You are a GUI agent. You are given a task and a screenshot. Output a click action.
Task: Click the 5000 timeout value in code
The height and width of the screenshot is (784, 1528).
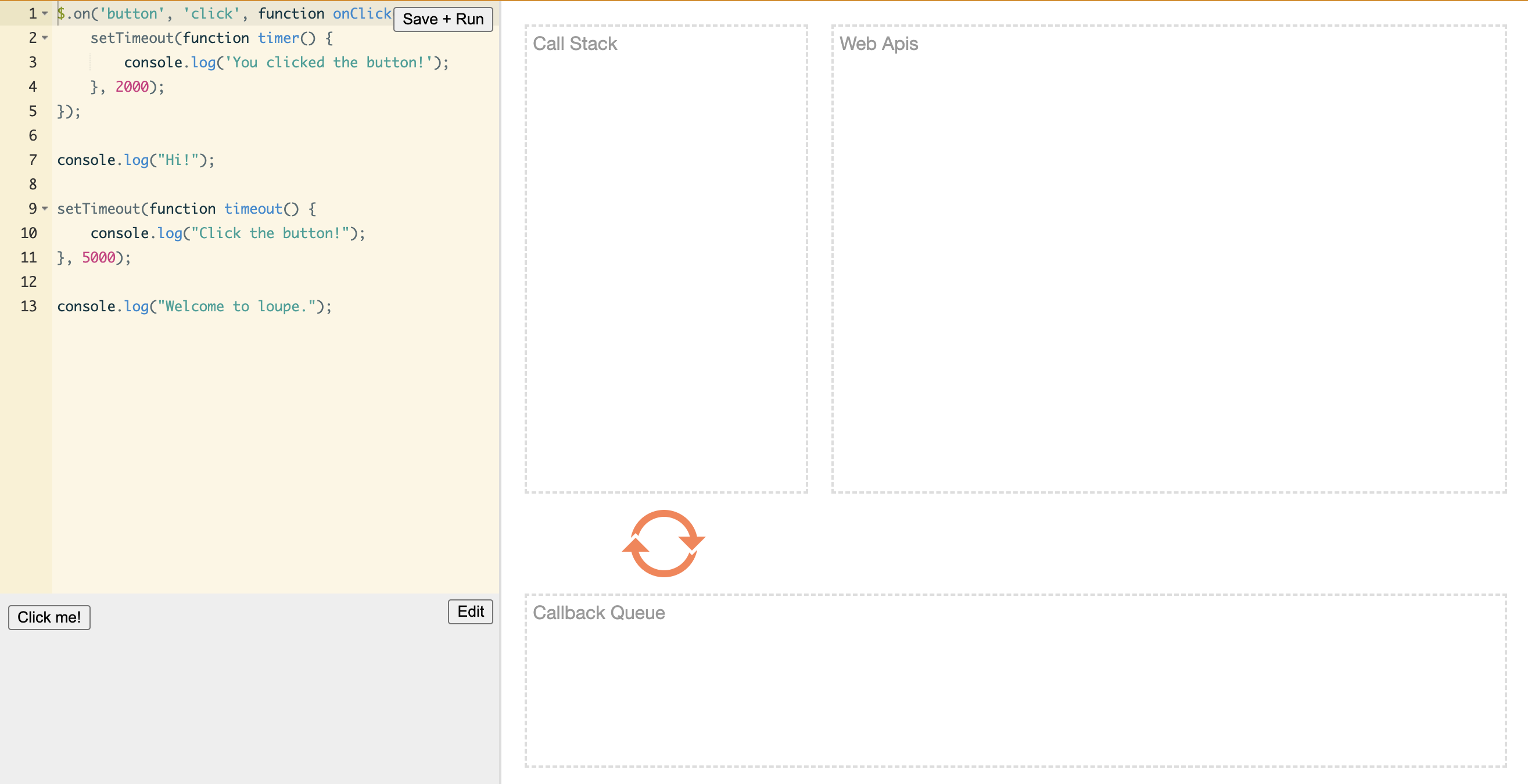(98, 257)
